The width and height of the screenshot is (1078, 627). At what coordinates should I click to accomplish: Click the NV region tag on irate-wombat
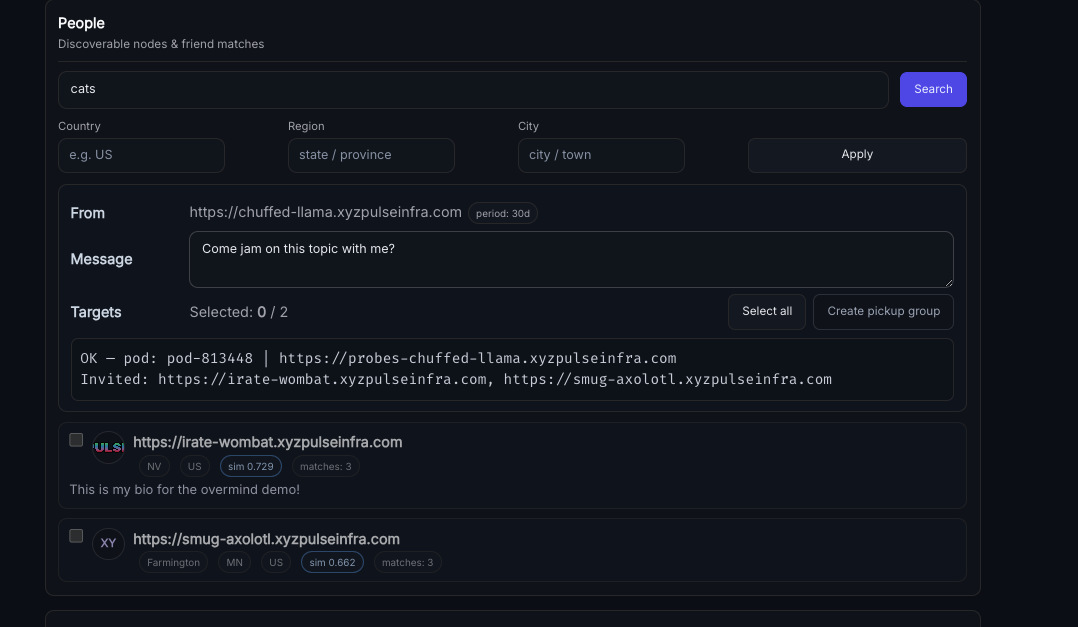(x=154, y=466)
